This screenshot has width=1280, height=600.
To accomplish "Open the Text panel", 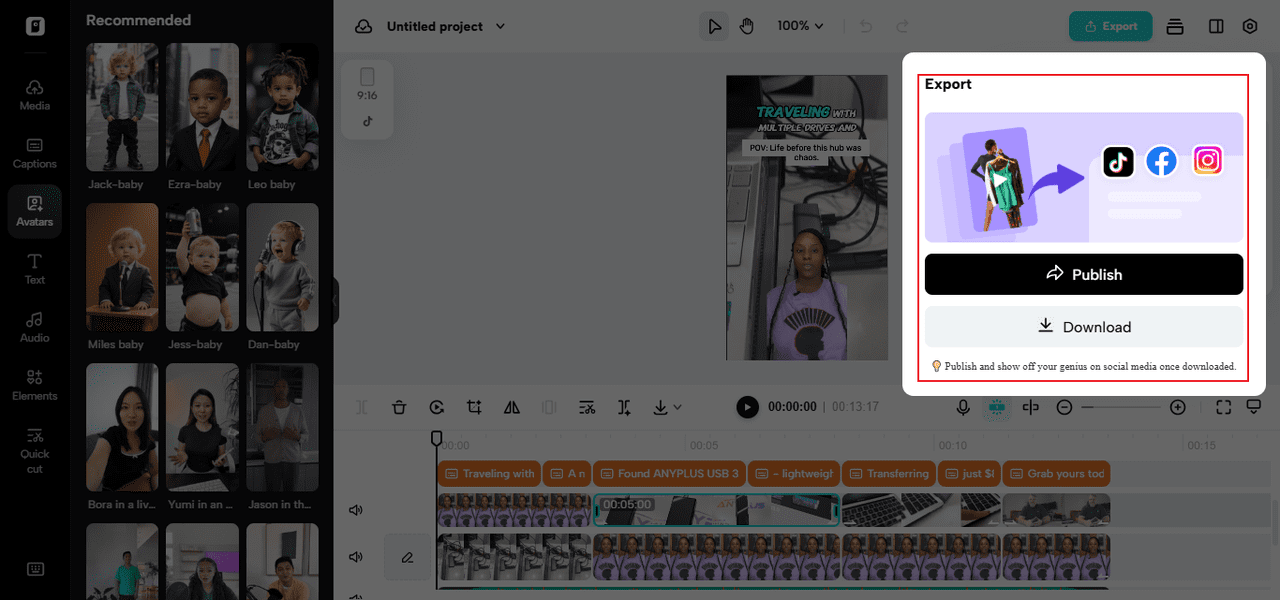I will pyautogui.click(x=35, y=269).
